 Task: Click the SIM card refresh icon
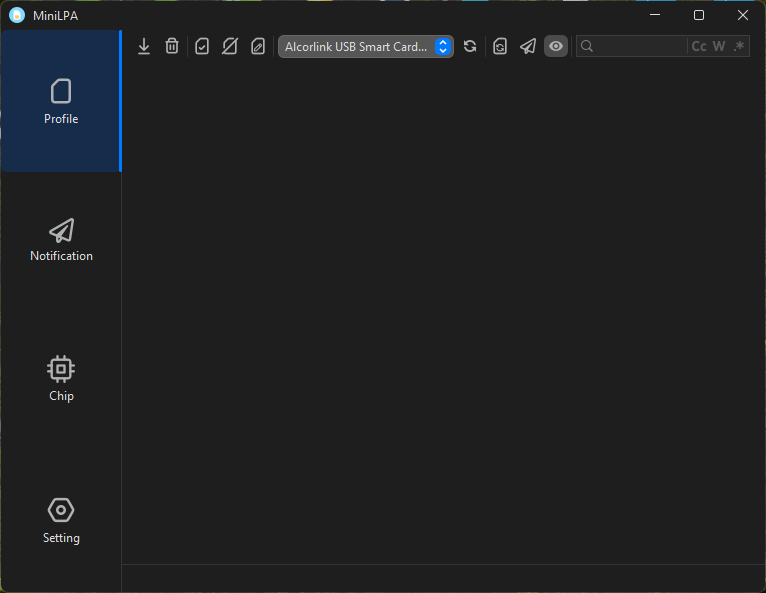(x=500, y=46)
